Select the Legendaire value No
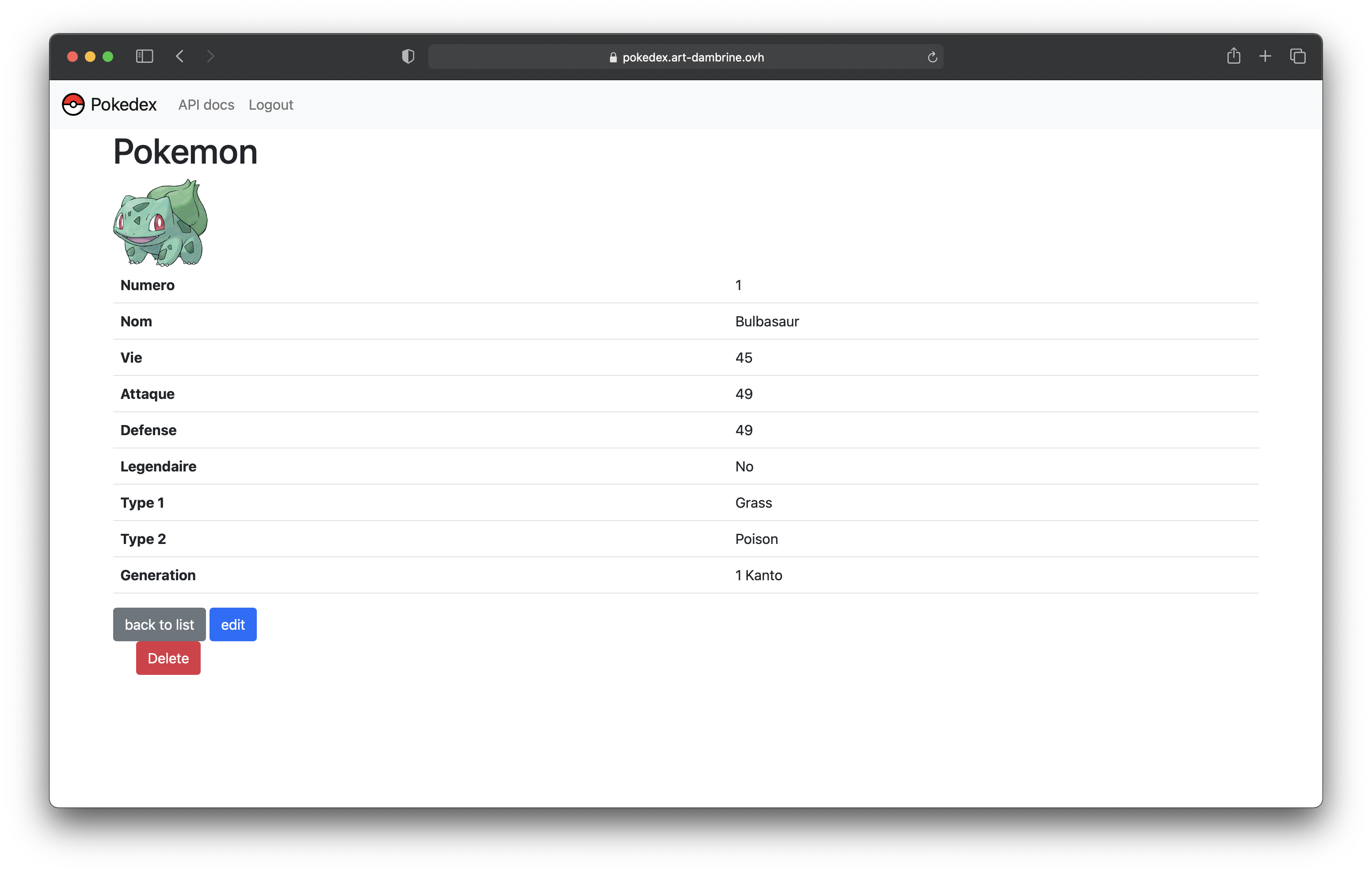This screenshot has height=873, width=1372. 744,467
